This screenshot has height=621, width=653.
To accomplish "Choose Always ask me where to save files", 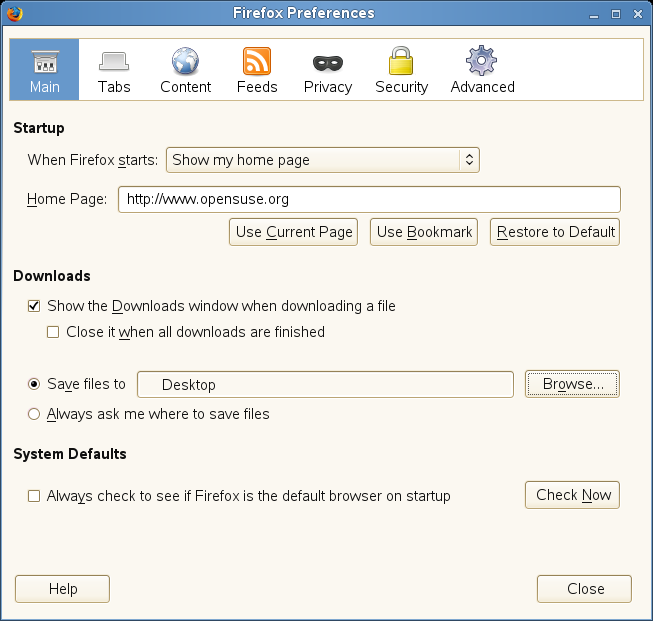I will (x=34, y=414).
